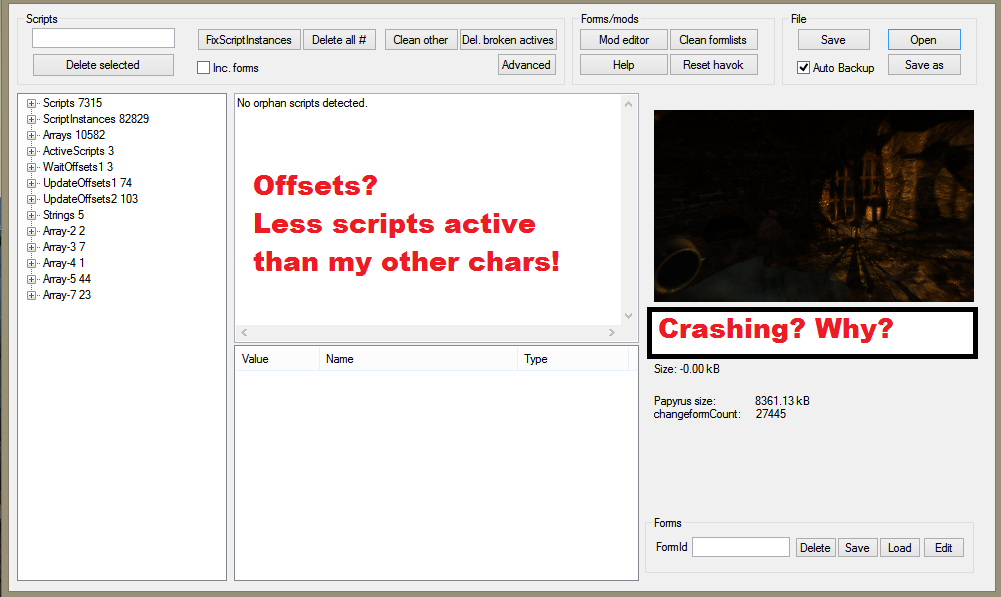The width and height of the screenshot is (1001, 597).
Task: Click the Reset havok button
Action: [x=713, y=64]
